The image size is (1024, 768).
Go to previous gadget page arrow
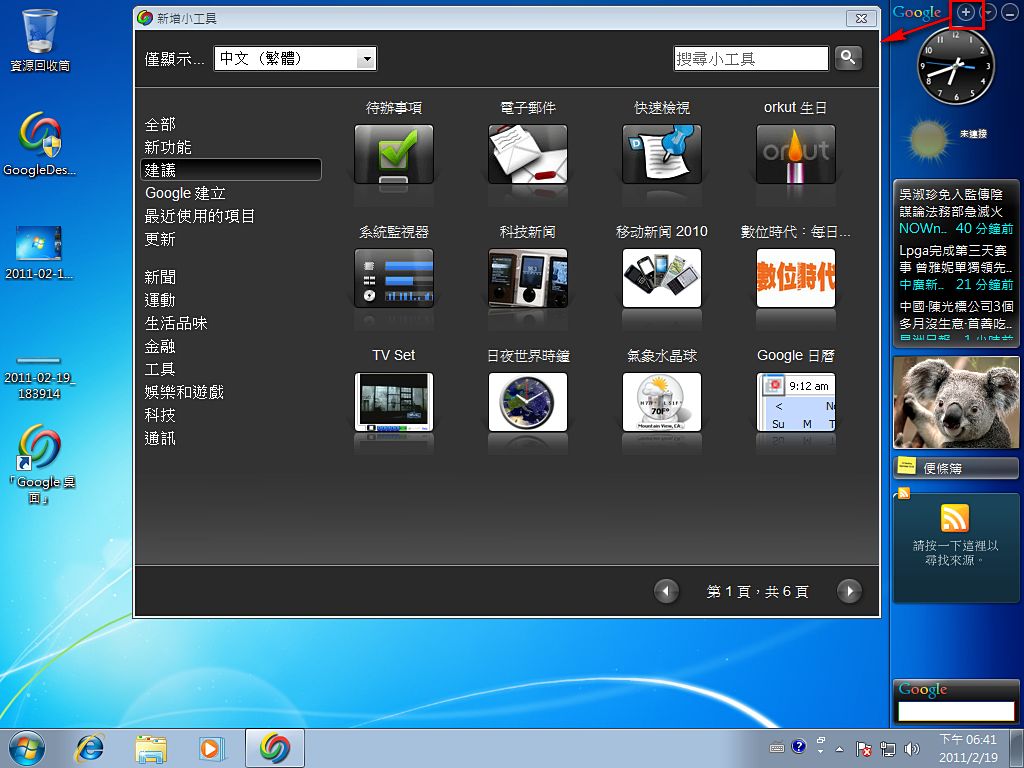pos(666,592)
